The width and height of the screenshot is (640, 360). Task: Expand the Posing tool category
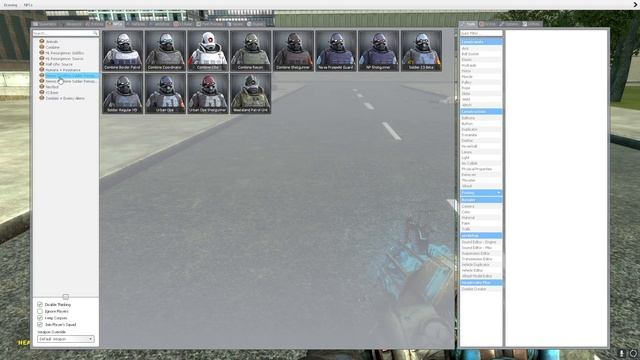coord(481,193)
